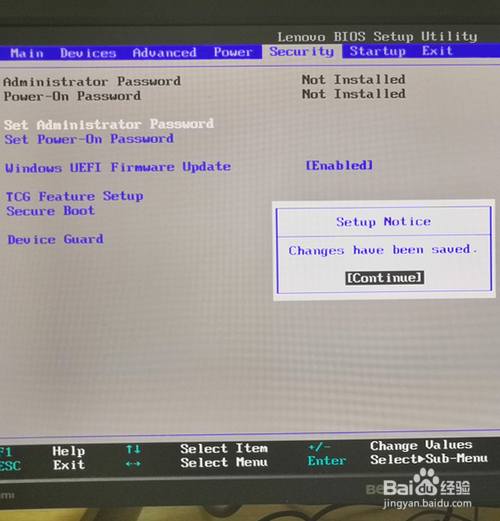Viewport: 500px width, 521px height.
Task: Switch to the Exit tab
Action: (437, 51)
